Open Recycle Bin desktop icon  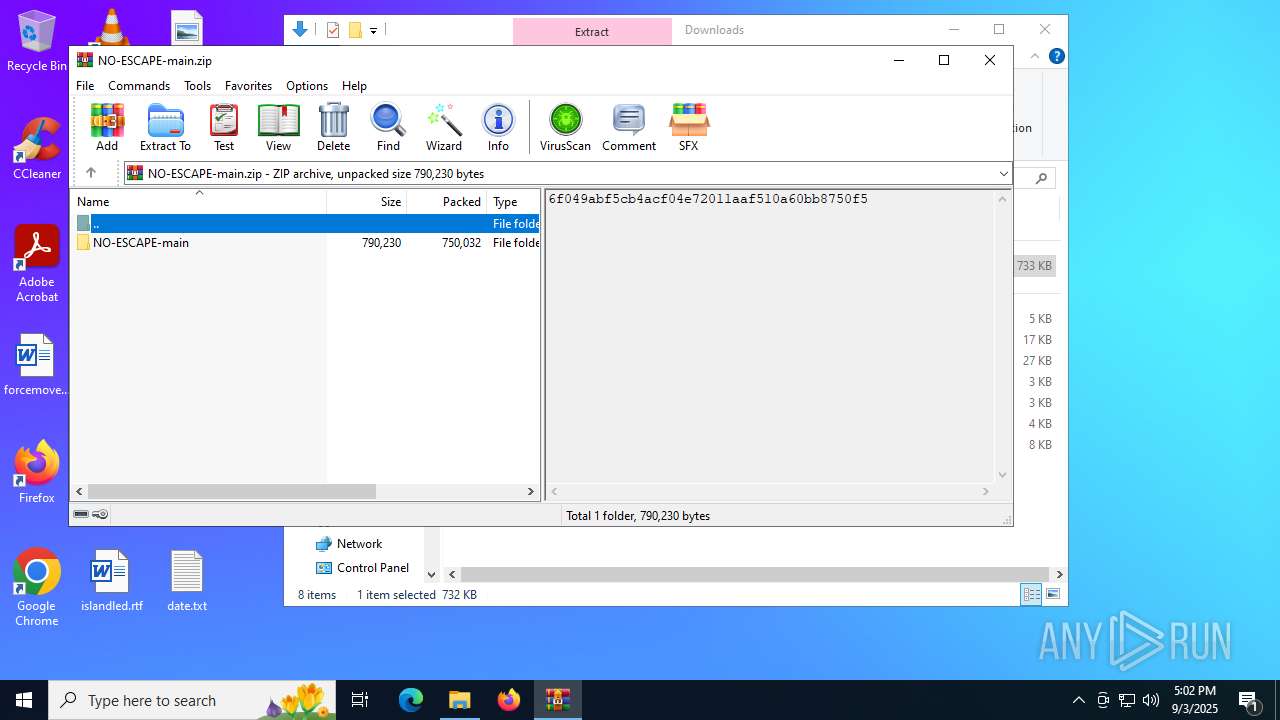[x=37, y=42]
